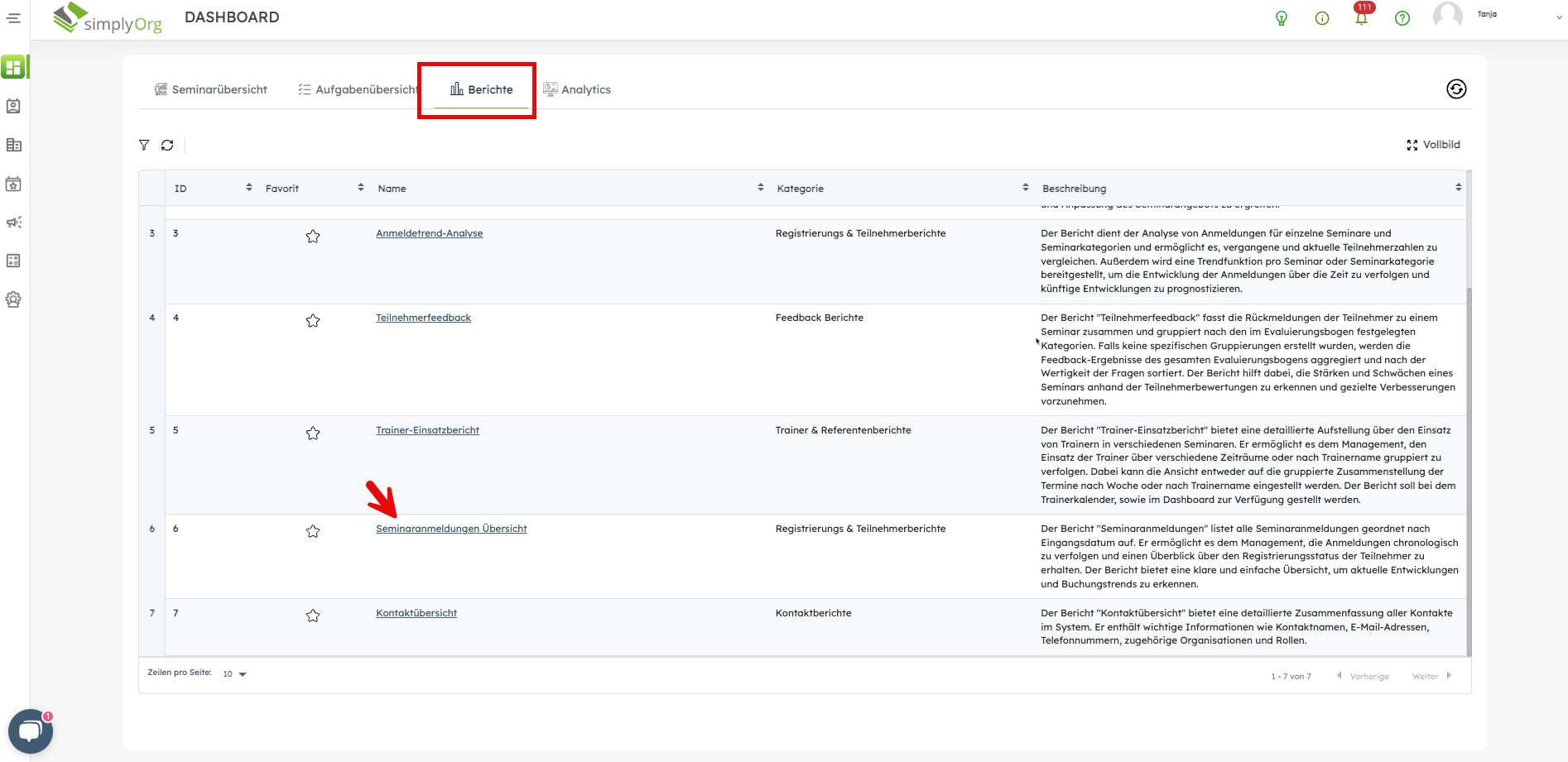Viewport: 1568px width, 762px height.
Task: Toggle favorite star for Teilnehmerfeedback
Action: pyautogui.click(x=313, y=321)
